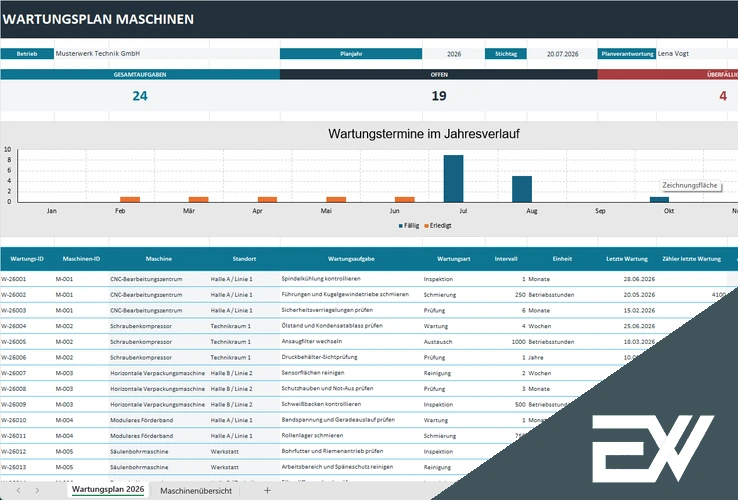Select the orange May bar in the chart

pyautogui.click(x=336, y=199)
